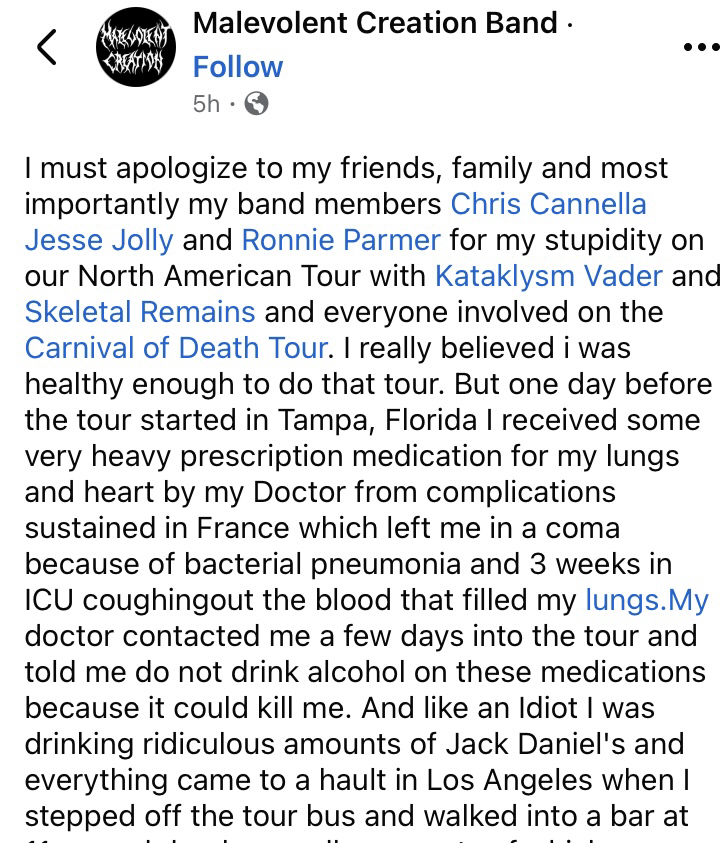Image resolution: width=728 pixels, height=843 pixels.
Task: Click the blue 'lungs.My' link
Action: [x=646, y=600]
